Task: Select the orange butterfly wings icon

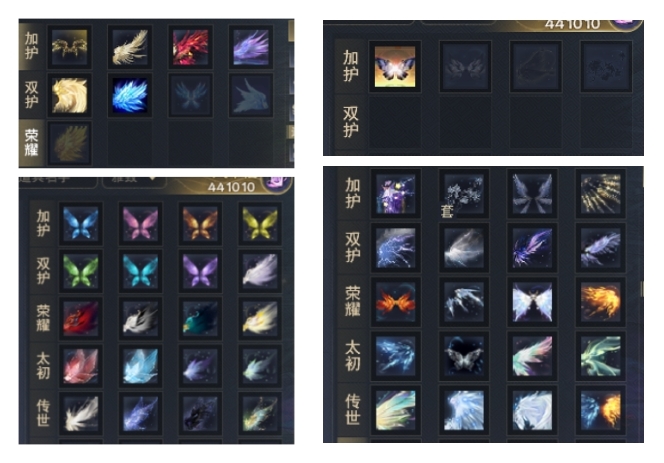Action: [x=200, y=224]
